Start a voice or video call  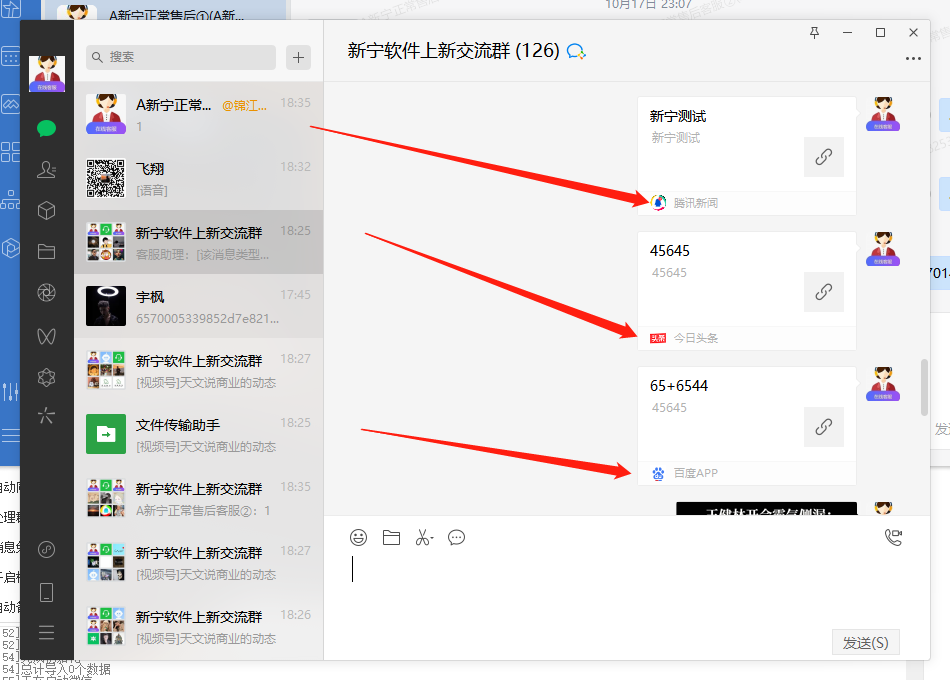(x=893, y=538)
